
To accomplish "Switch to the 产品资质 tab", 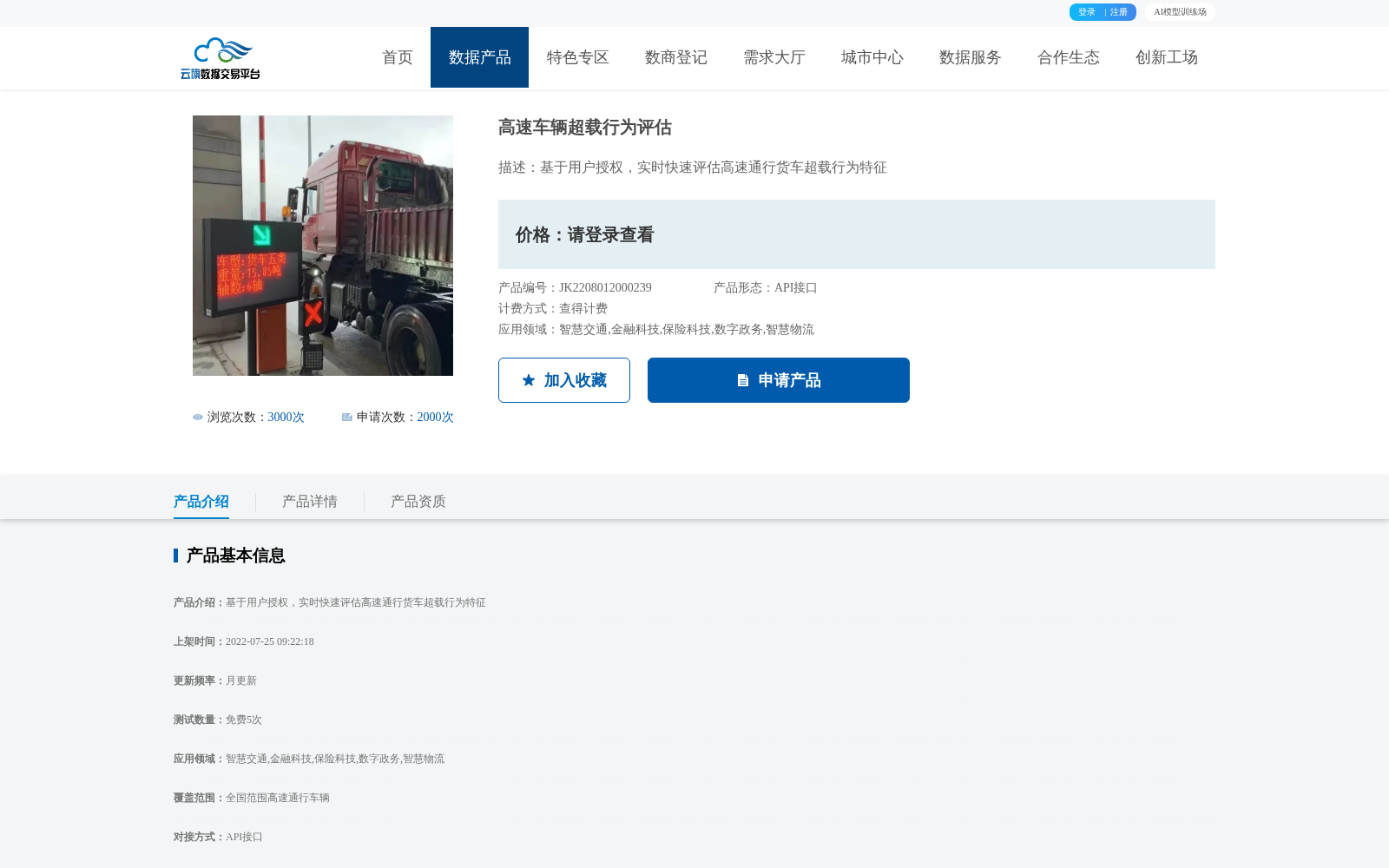I will tap(418, 502).
